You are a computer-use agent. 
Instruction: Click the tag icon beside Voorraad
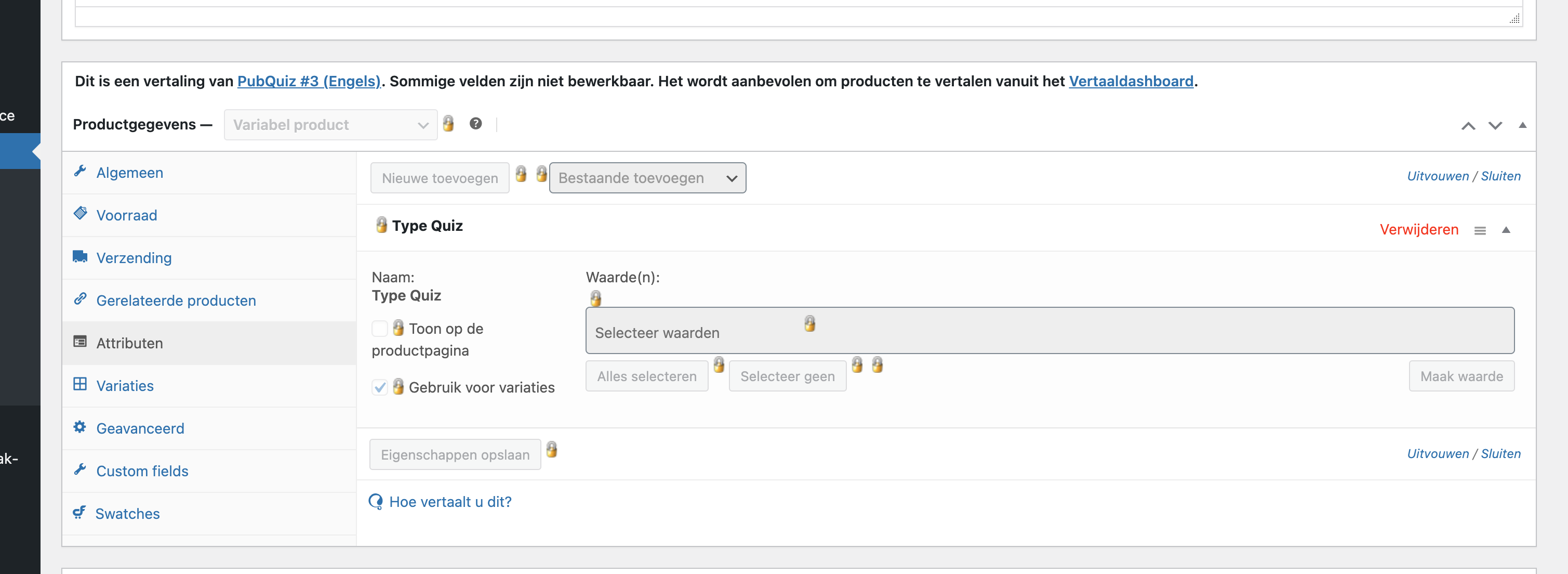point(79,213)
